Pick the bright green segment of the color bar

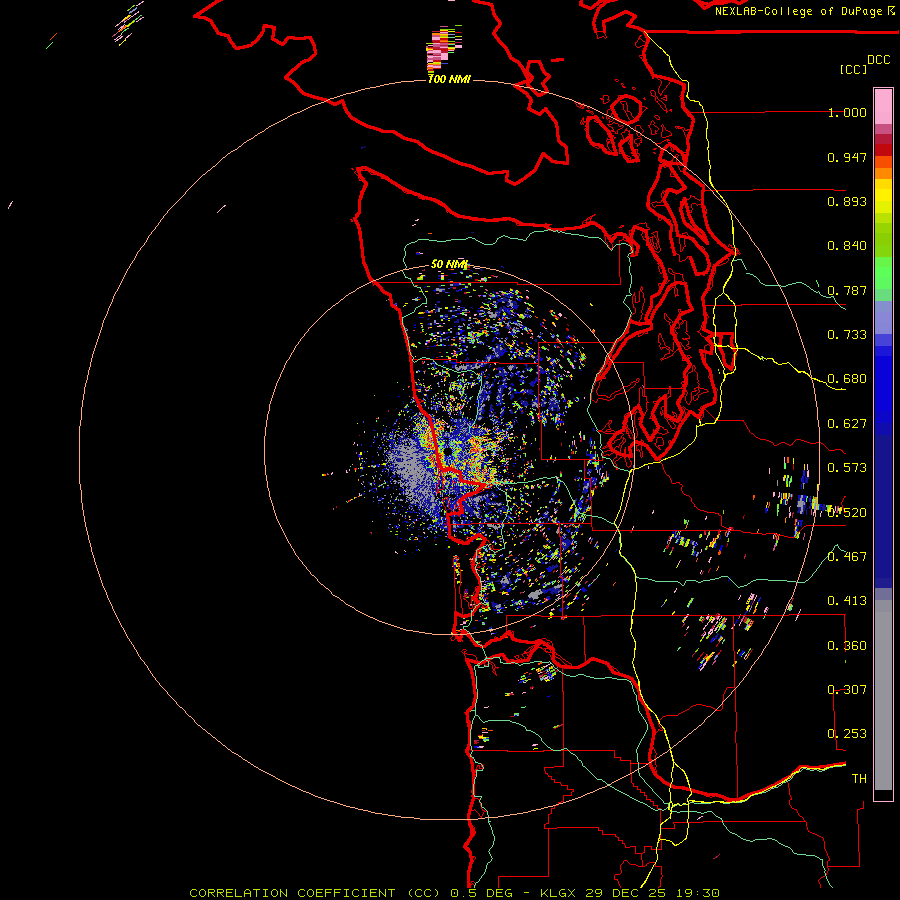click(x=883, y=273)
